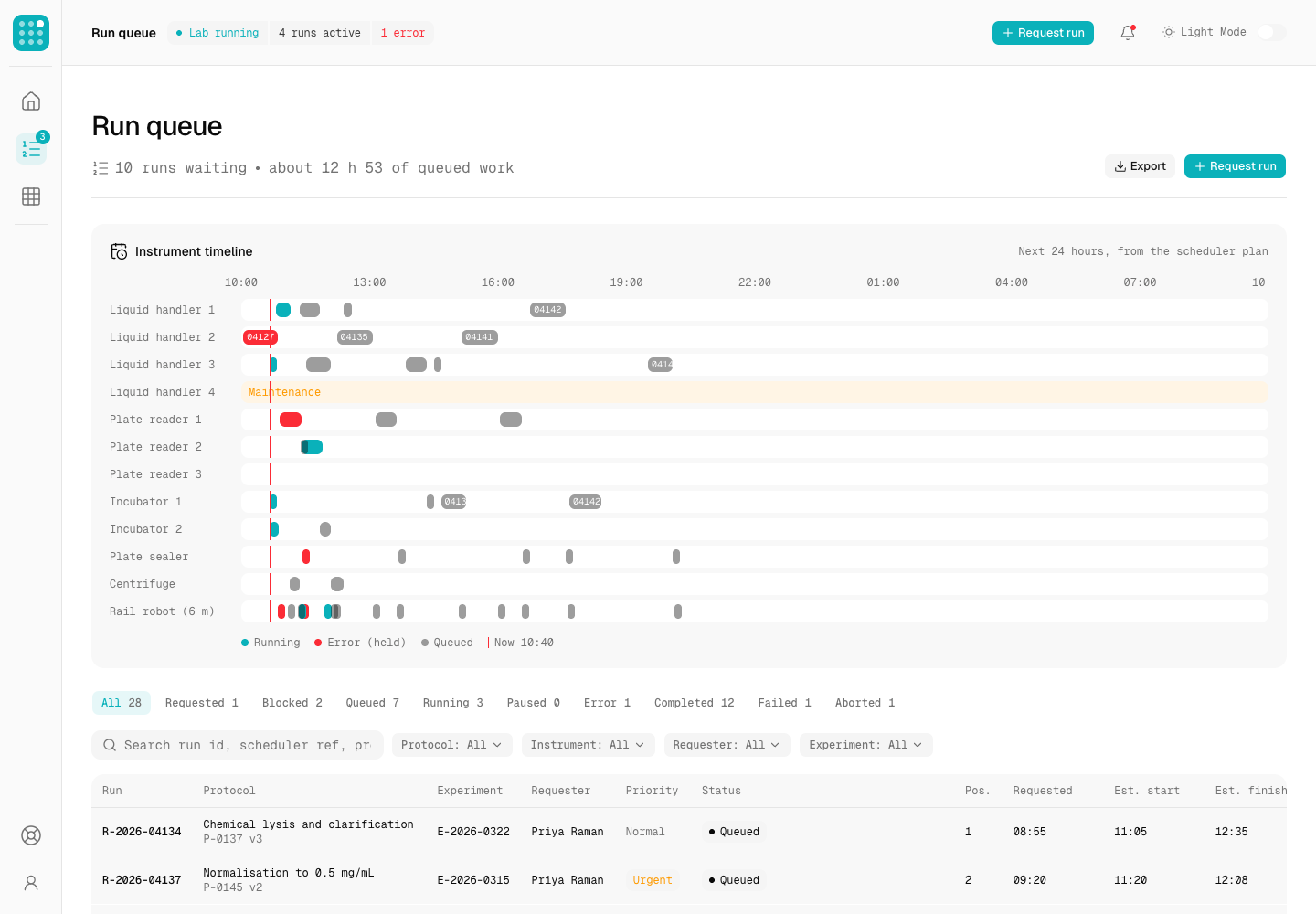Click the 4 runs active chip
This screenshot has height=914, width=1316.
click(x=320, y=33)
